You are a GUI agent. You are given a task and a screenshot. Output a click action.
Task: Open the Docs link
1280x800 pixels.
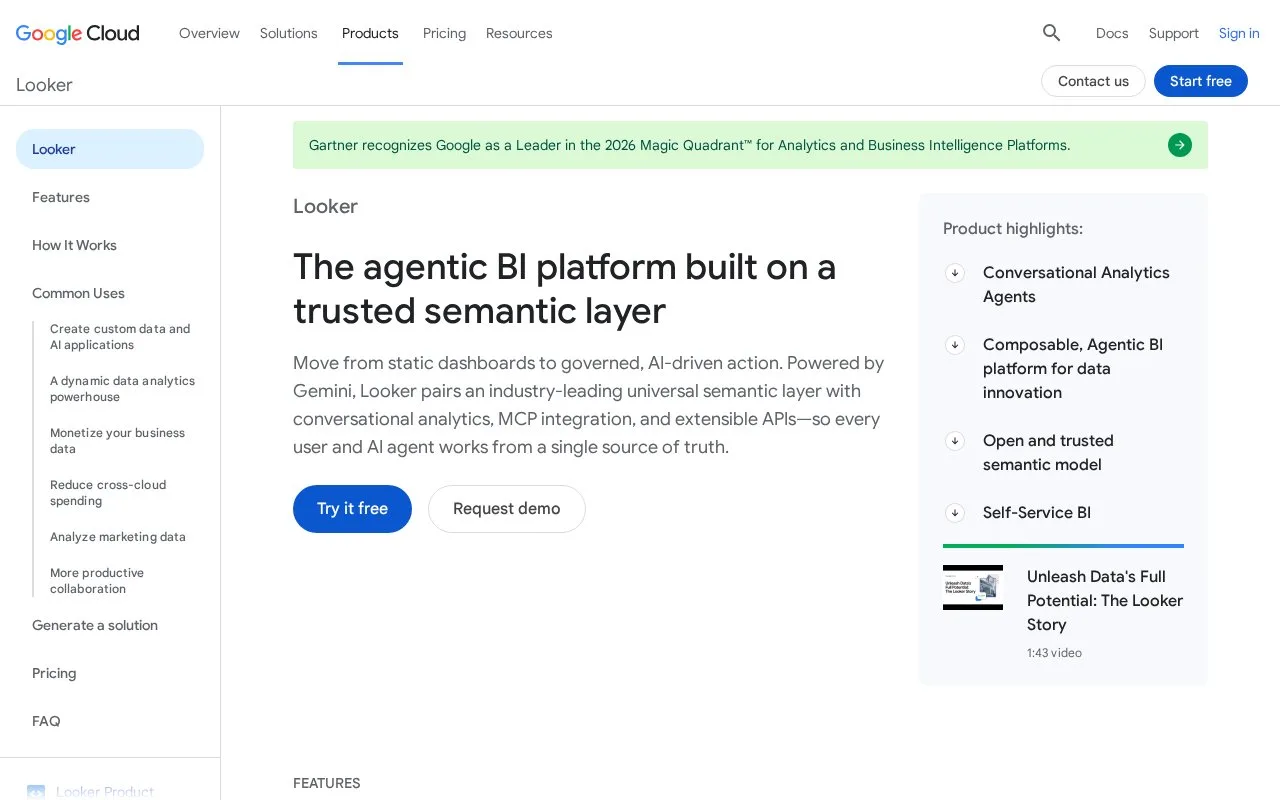(1112, 33)
